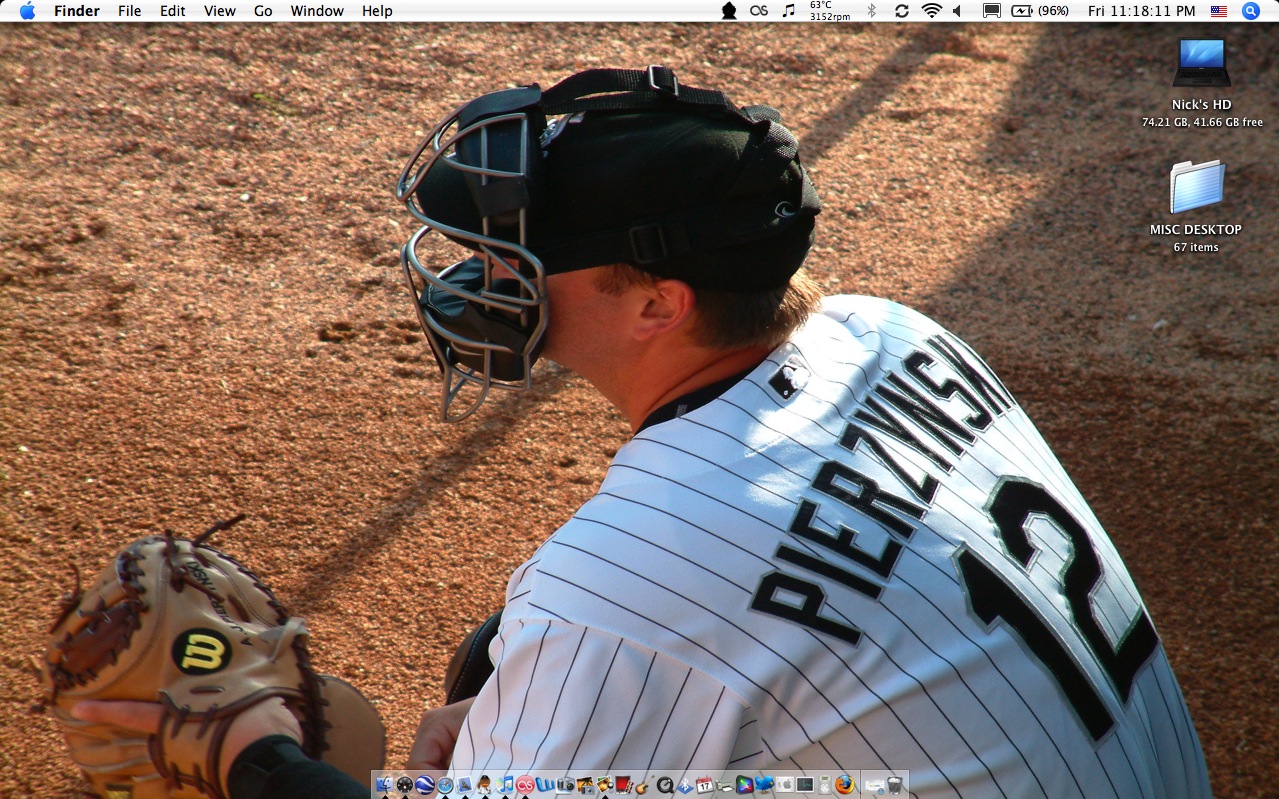Open iCal from the Dock
The image size is (1279, 799).
704,785
